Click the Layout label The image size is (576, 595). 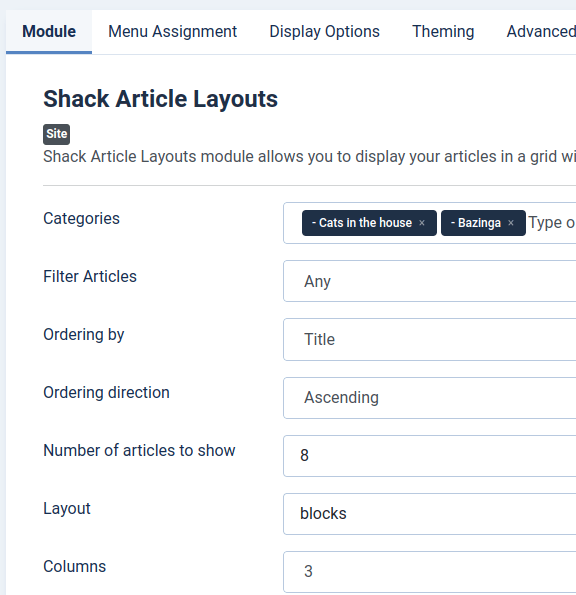[67, 509]
